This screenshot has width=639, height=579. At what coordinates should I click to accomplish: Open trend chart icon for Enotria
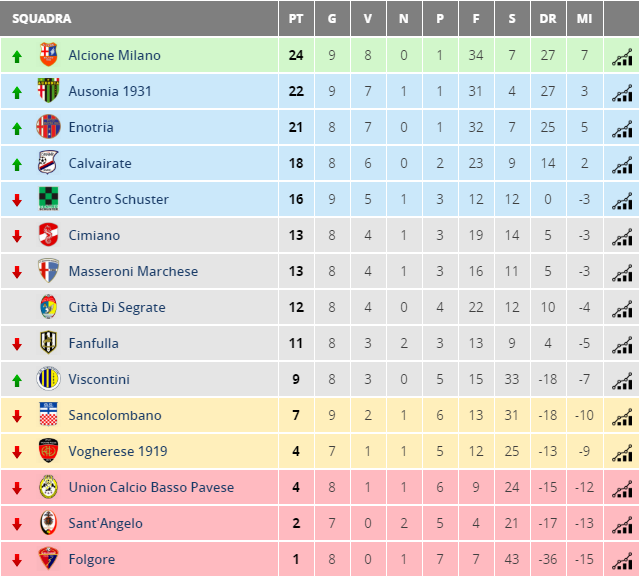click(622, 130)
